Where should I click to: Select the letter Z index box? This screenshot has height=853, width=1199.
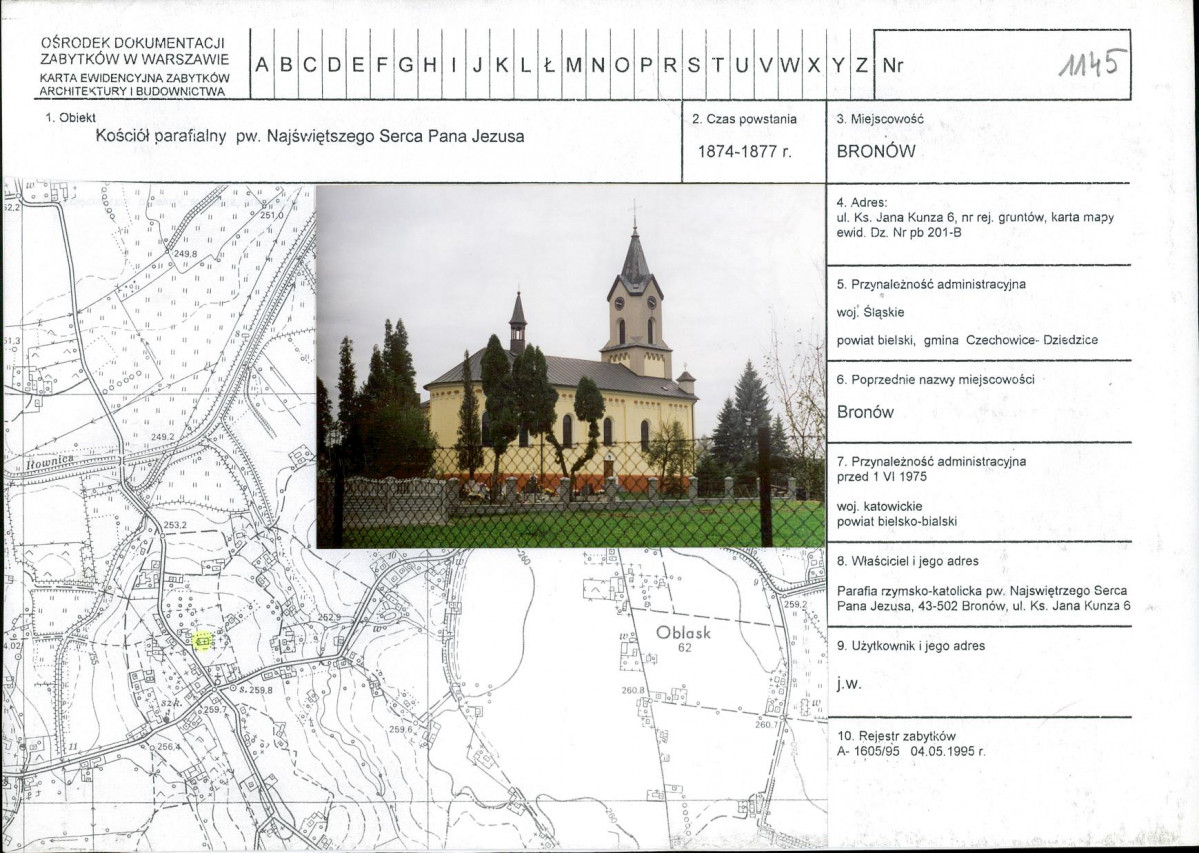[861, 66]
